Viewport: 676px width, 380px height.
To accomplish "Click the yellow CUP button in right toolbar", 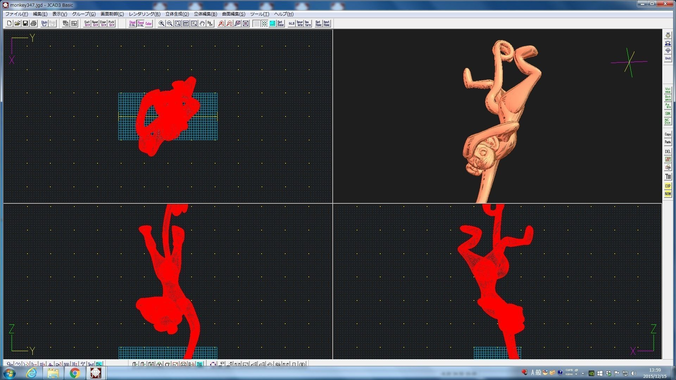I will point(668,186).
